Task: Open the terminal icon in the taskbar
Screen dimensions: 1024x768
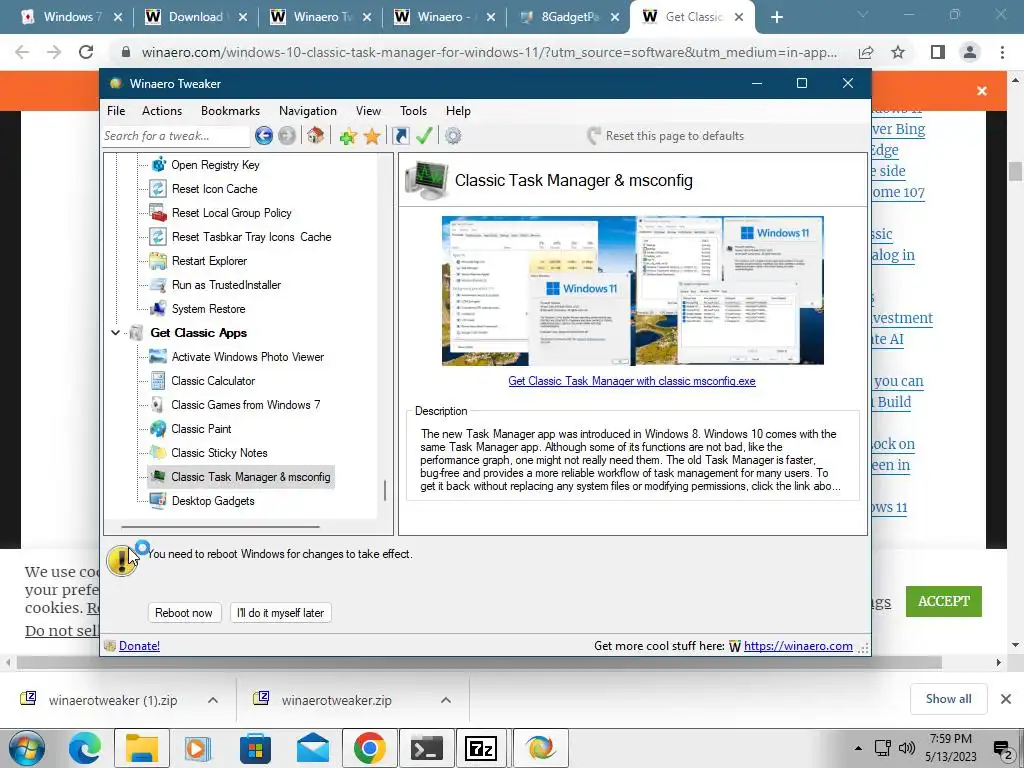Action: pyautogui.click(x=426, y=748)
